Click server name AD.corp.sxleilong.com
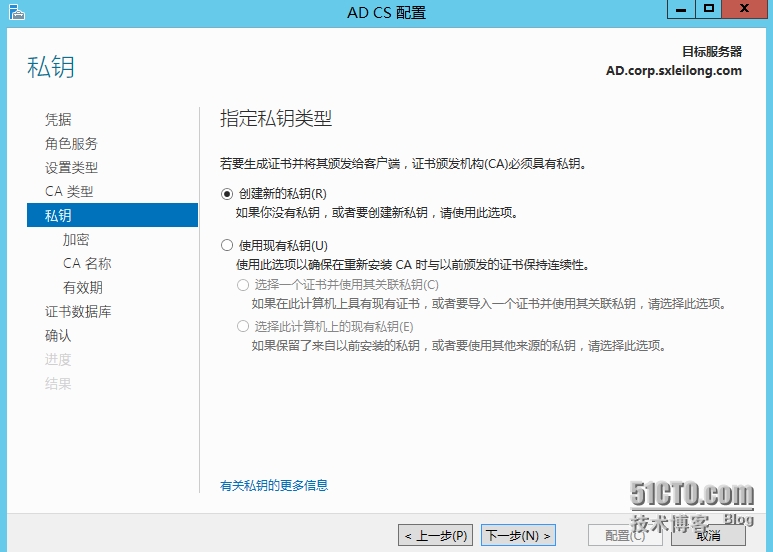This screenshot has width=773, height=552. click(673, 70)
